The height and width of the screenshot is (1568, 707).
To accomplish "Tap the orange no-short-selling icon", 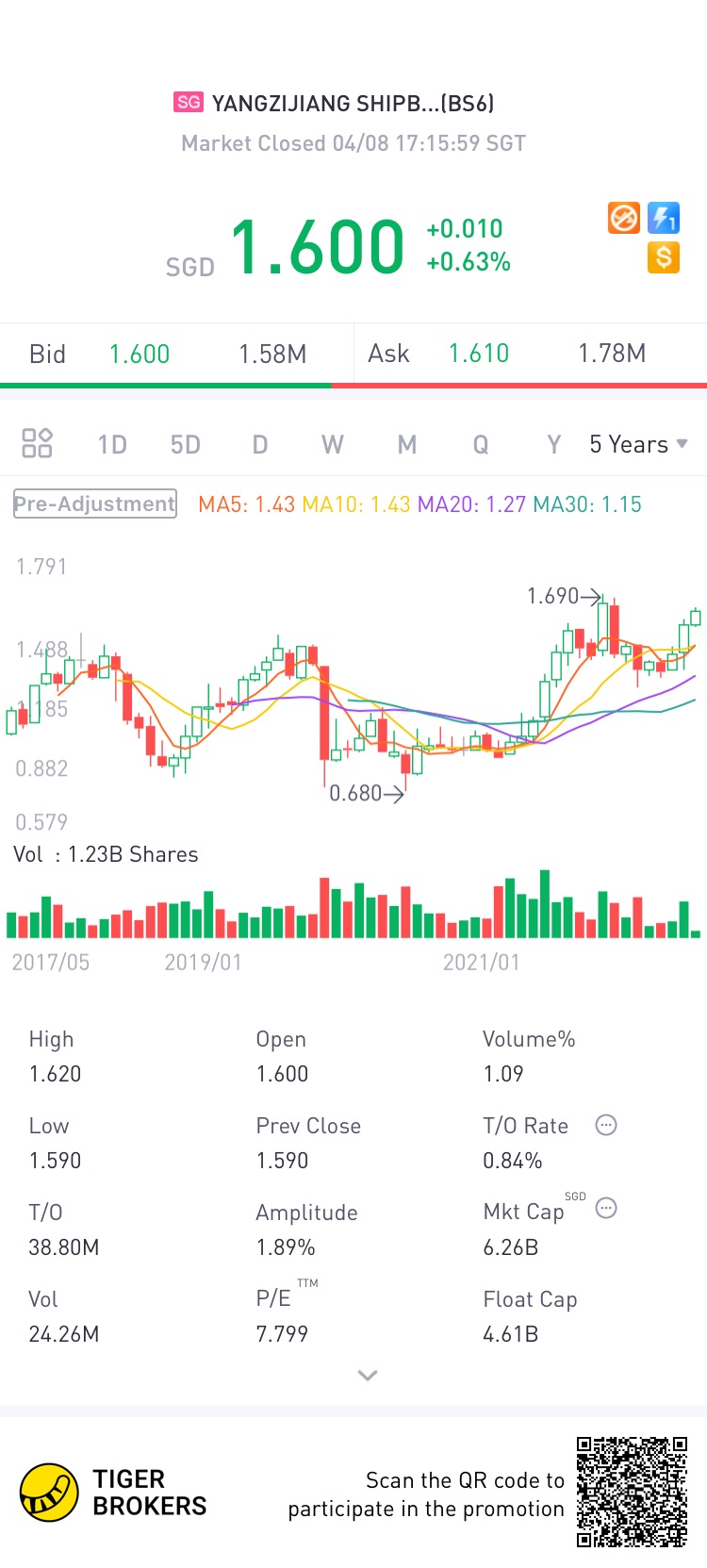I will [x=624, y=219].
